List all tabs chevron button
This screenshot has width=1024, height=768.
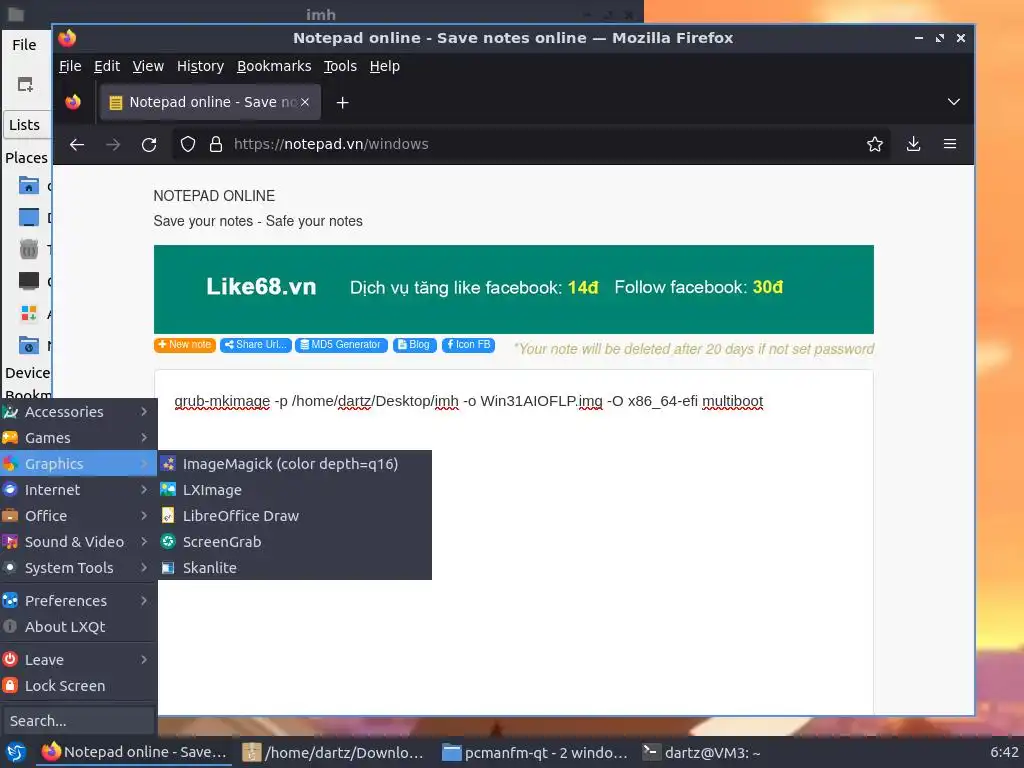pos(953,103)
